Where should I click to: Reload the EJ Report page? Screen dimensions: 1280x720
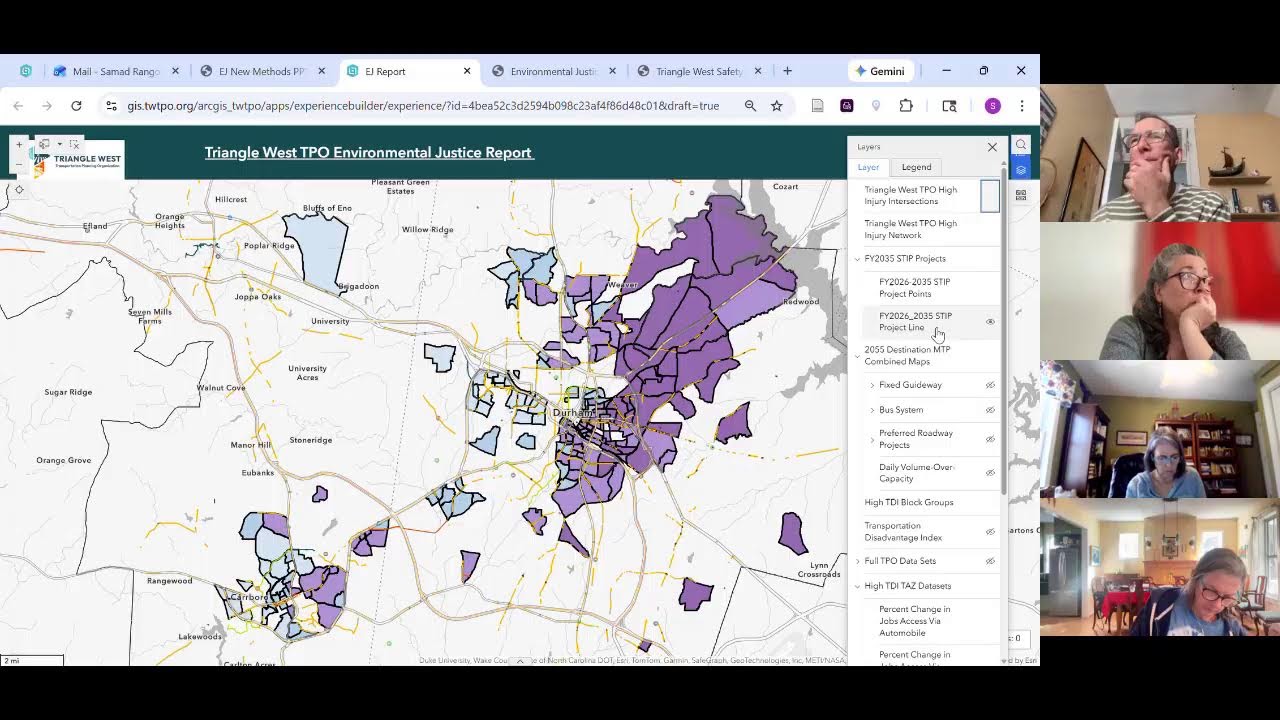[76, 106]
